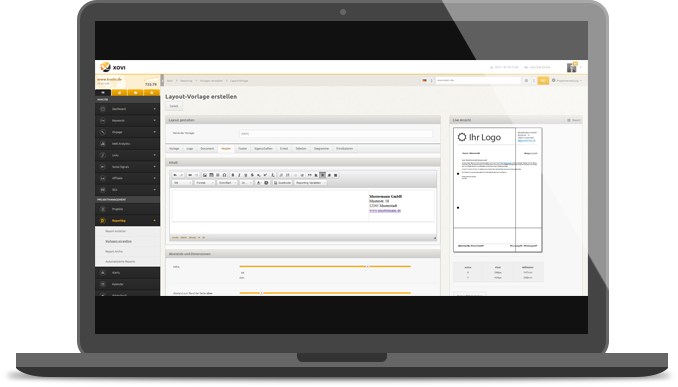This screenshot has width=678, height=387.
Task: Click the Zurück button
Action: [174, 106]
